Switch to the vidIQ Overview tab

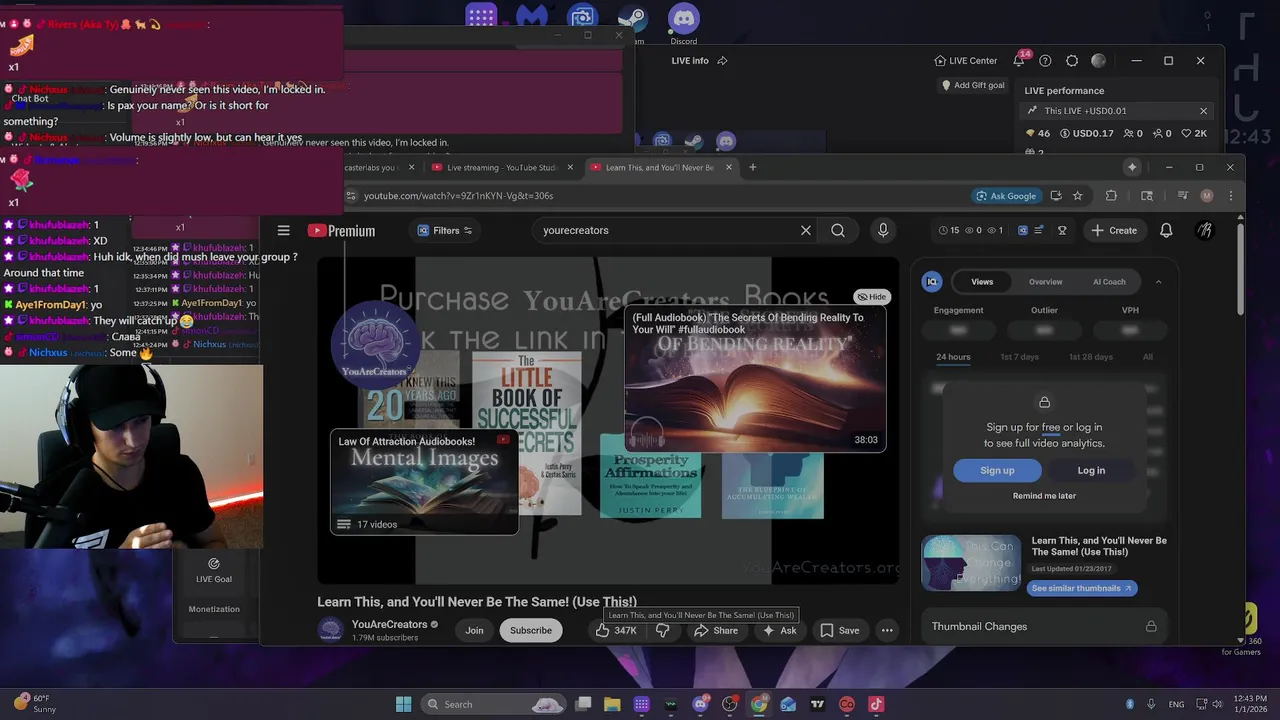click(1046, 282)
